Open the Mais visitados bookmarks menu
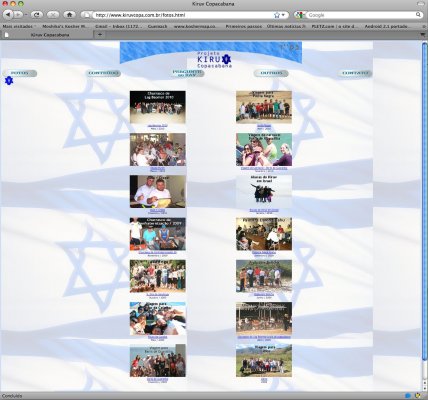 pos(19,26)
